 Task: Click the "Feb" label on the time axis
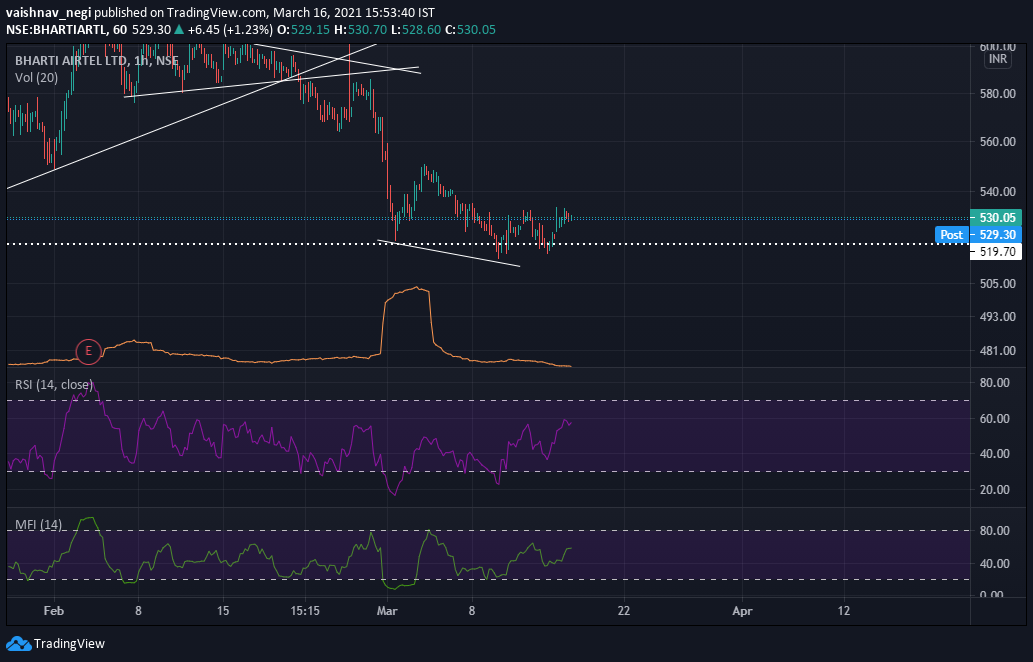(53, 611)
